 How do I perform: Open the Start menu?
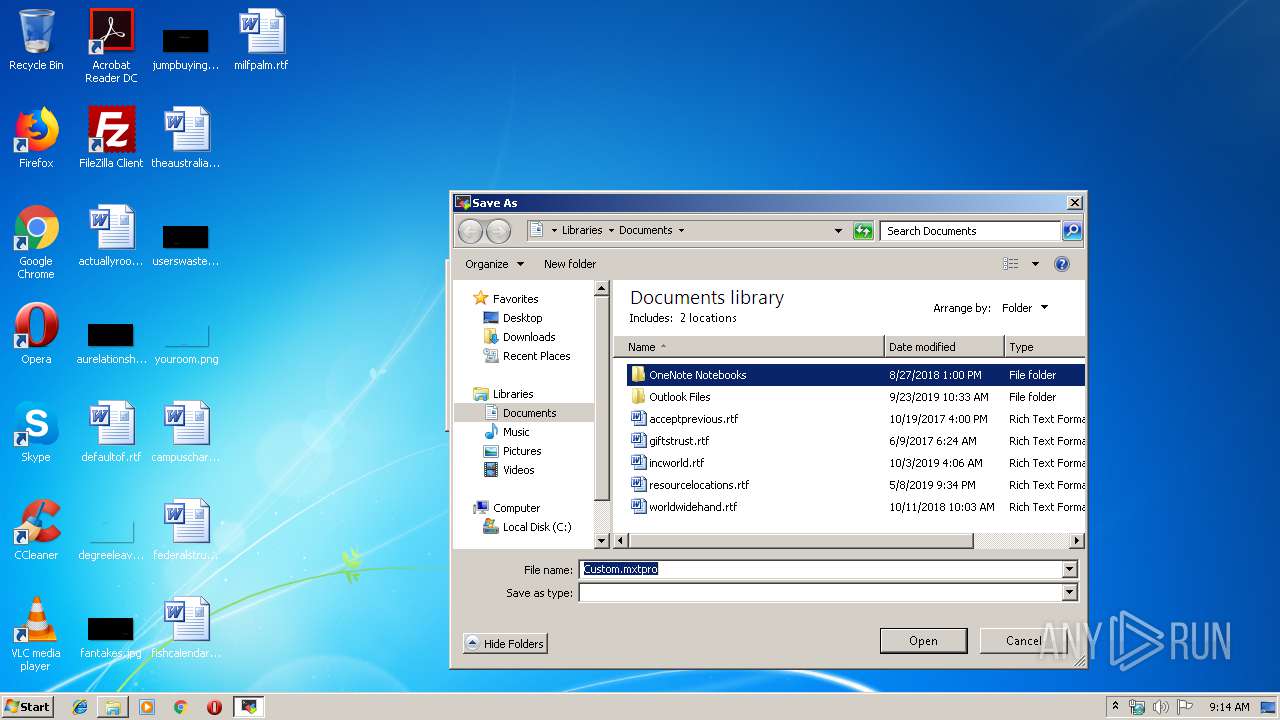coord(27,707)
